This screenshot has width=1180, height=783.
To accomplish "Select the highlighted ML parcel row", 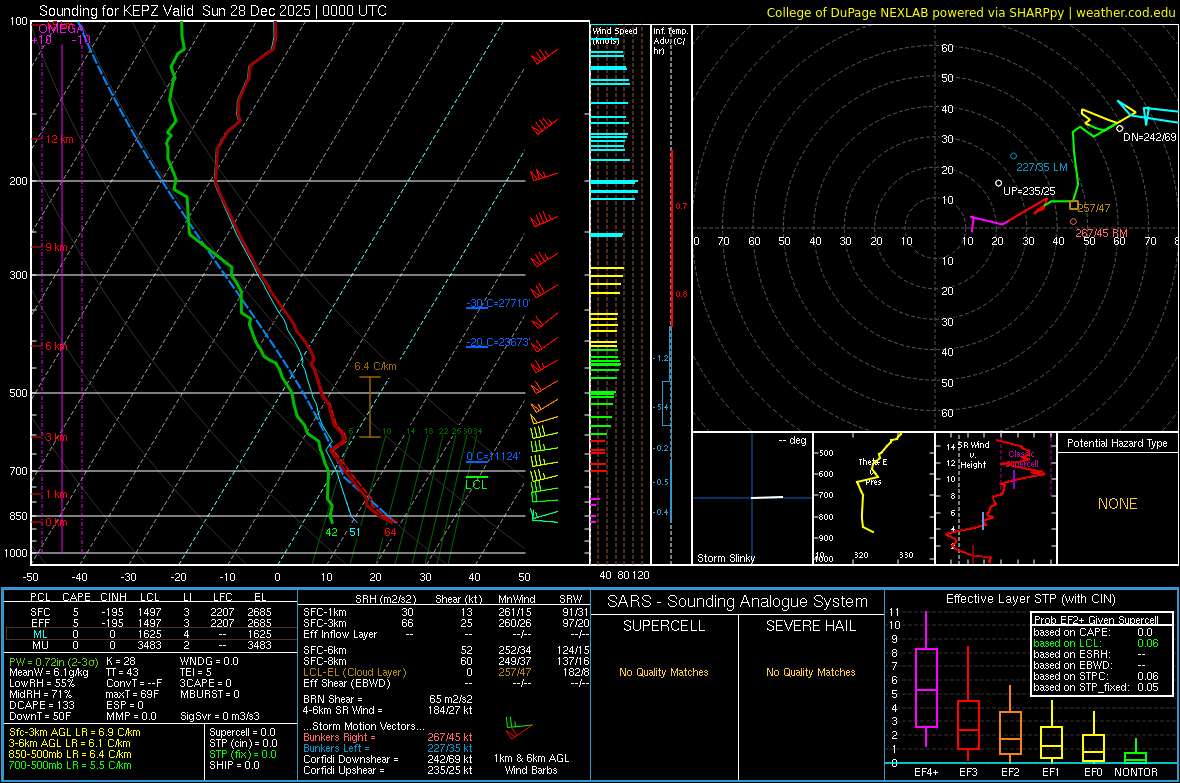I will tap(151, 634).
